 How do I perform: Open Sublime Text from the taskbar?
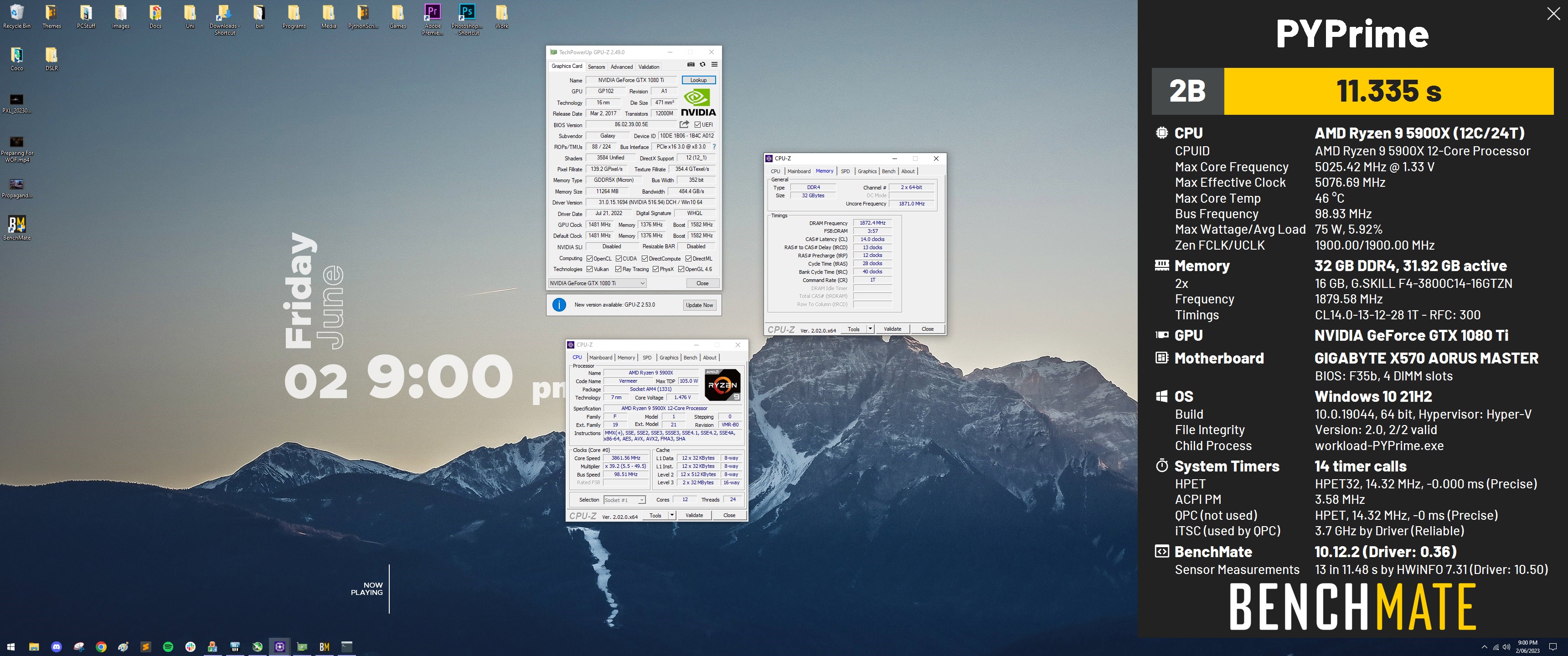click(x=145, y=647)
